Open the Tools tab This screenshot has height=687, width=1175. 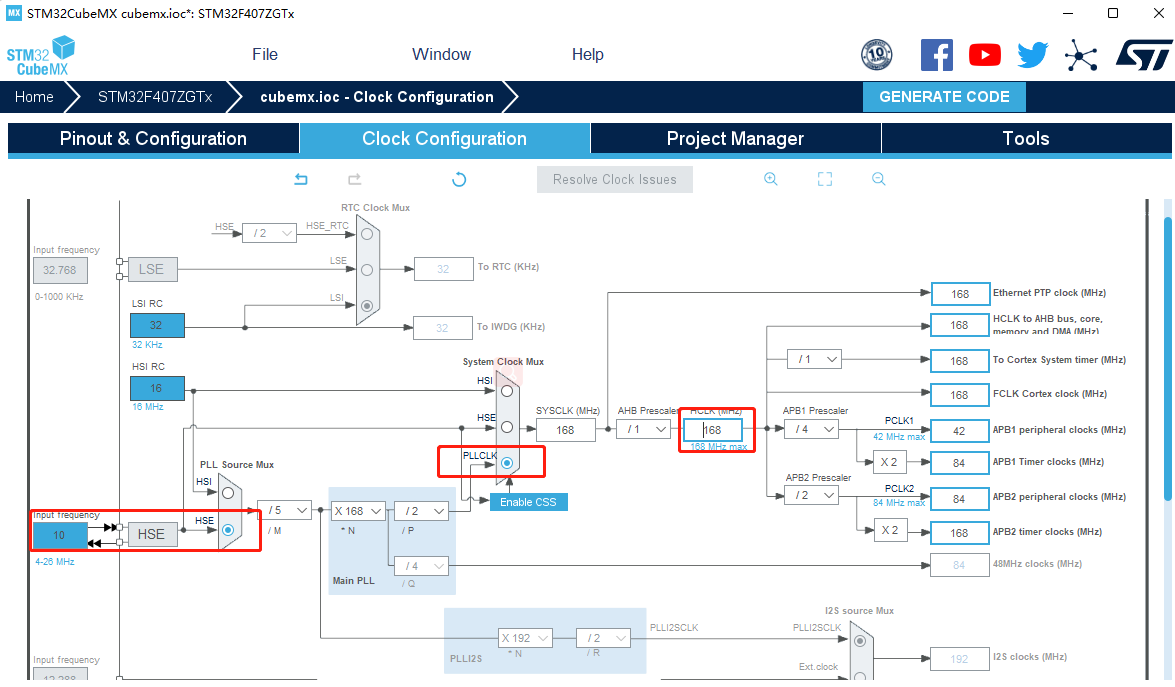1026,139
